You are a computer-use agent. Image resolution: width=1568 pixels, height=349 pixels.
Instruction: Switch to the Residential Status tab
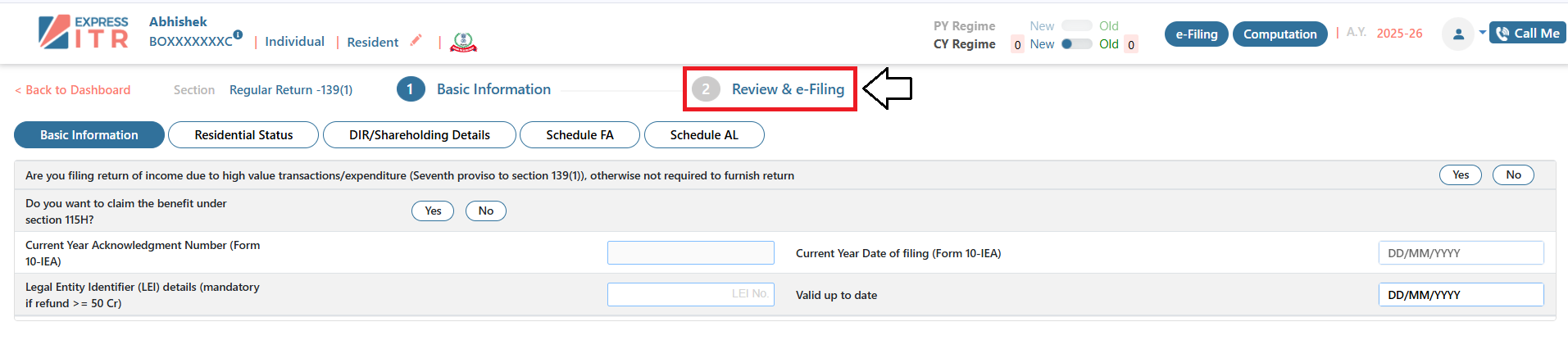tap(243, 135)
